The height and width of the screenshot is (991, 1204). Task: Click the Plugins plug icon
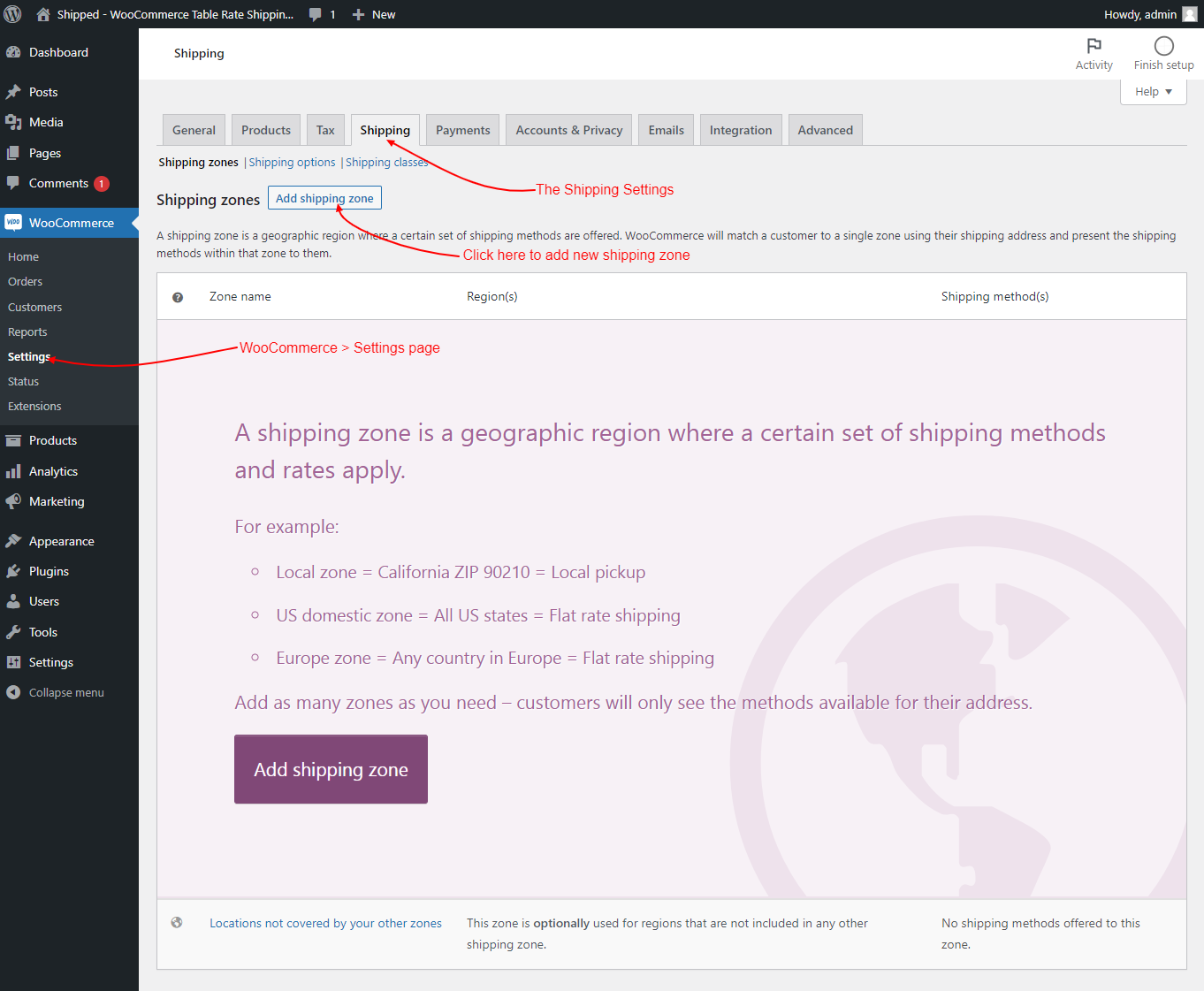pyautogui.click(x=13, y=571)
